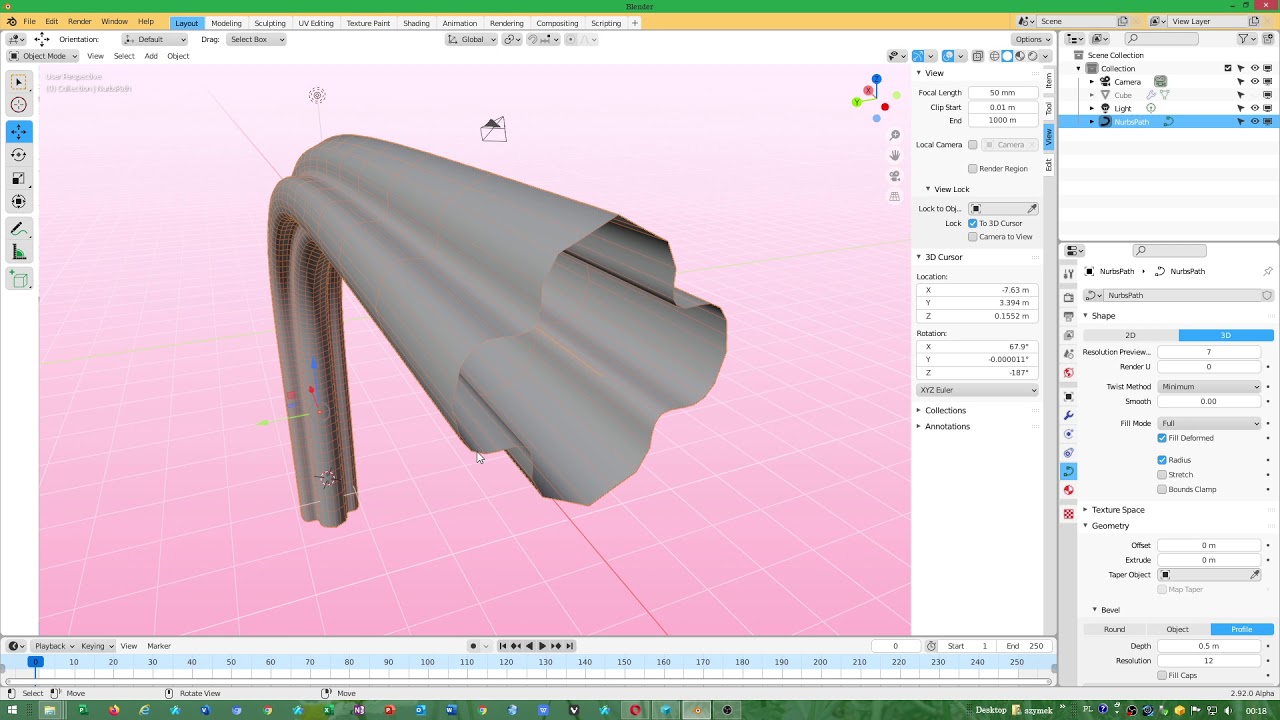Enable the Stretch checkbox
This screenshot has width=1280, height=720.
(x=1162, y=475)
